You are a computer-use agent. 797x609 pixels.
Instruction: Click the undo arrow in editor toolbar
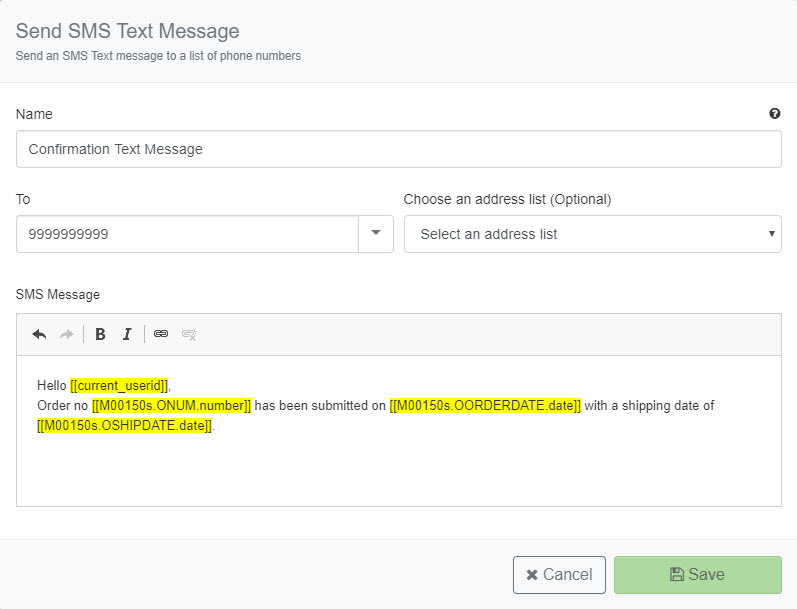(x=39, y=334)
